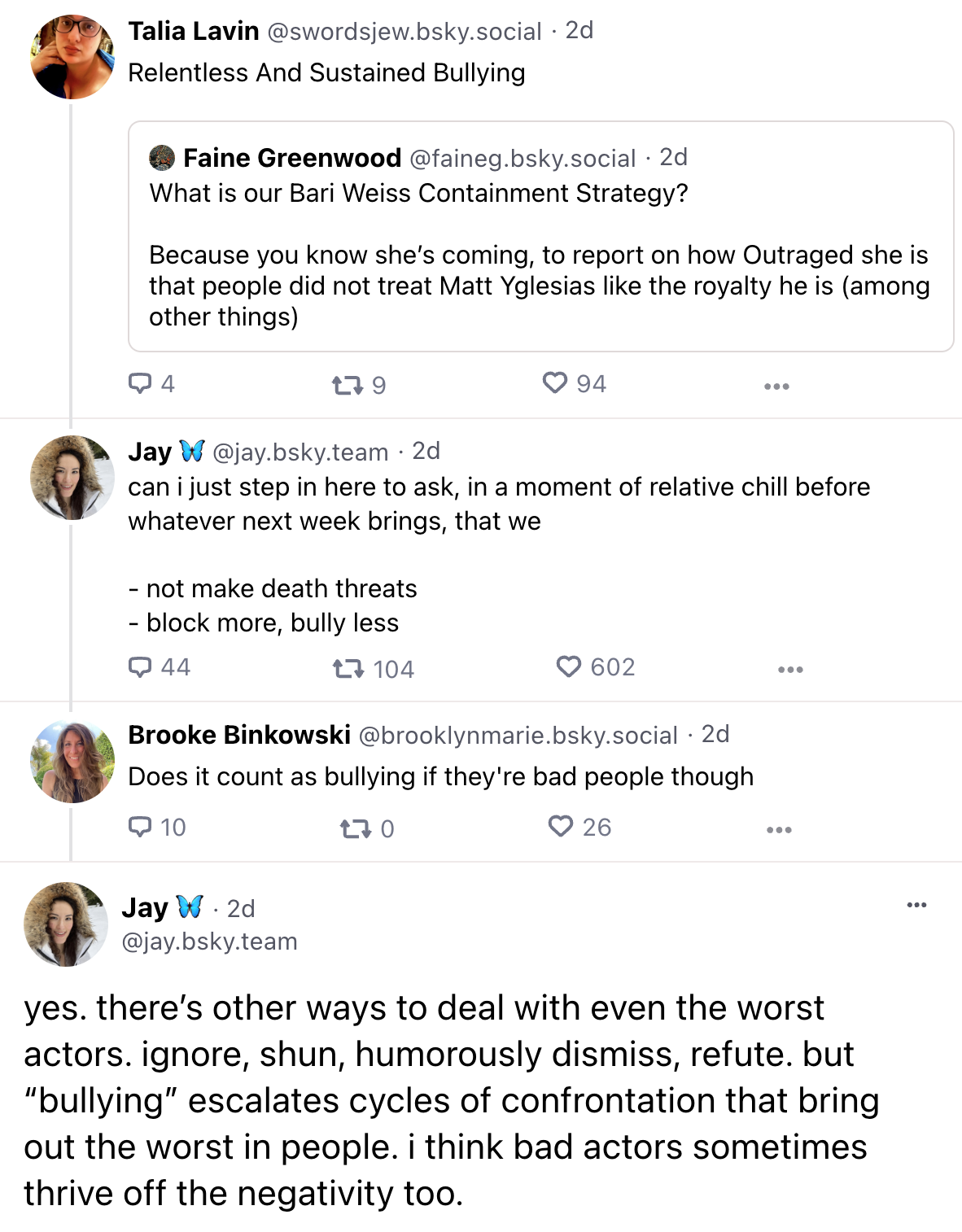Open Brooke Binkowski's avatar
The image size is (962, 1232).
(x=72, y=762)
